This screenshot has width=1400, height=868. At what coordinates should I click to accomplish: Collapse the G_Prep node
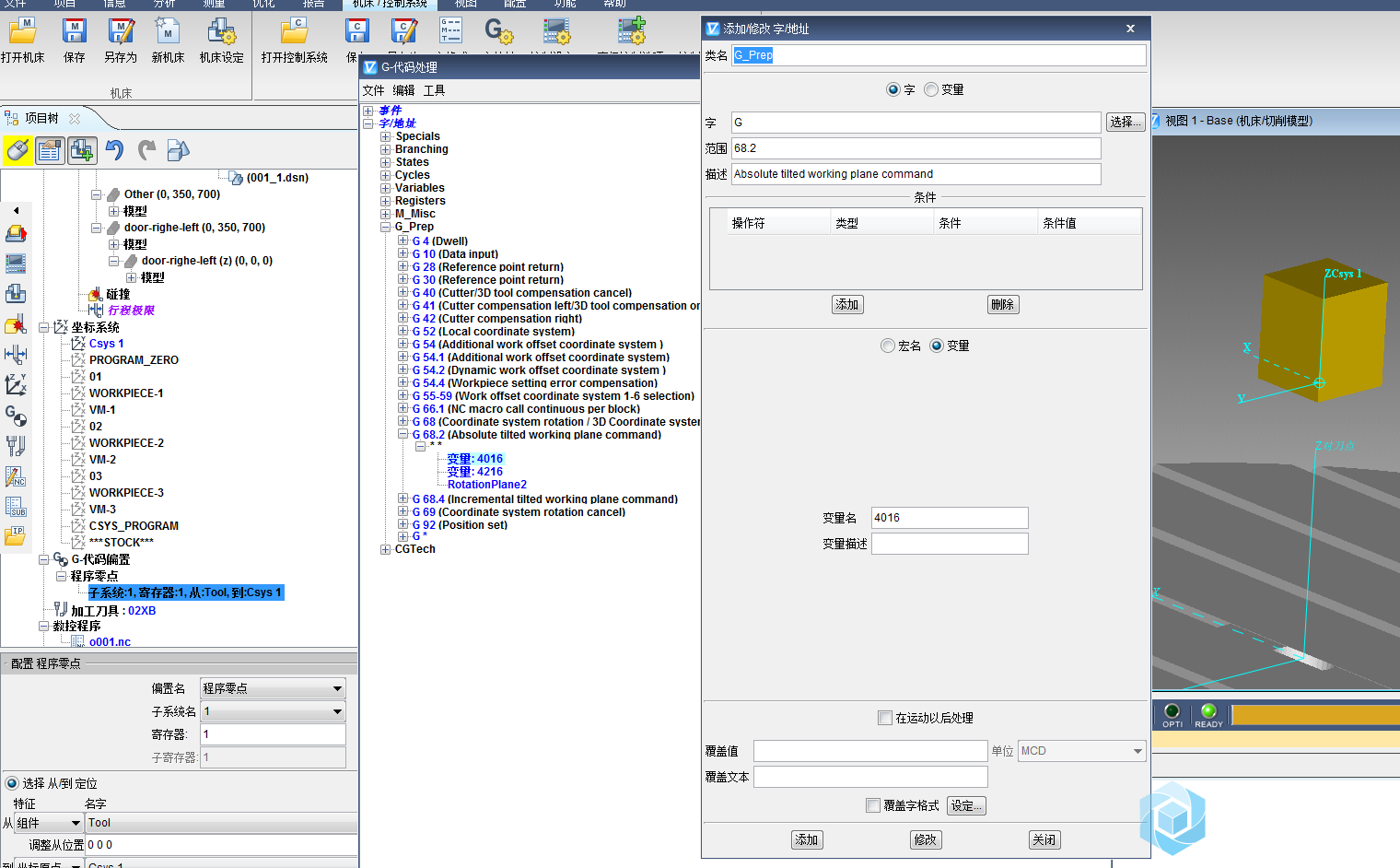pos(386,227)
